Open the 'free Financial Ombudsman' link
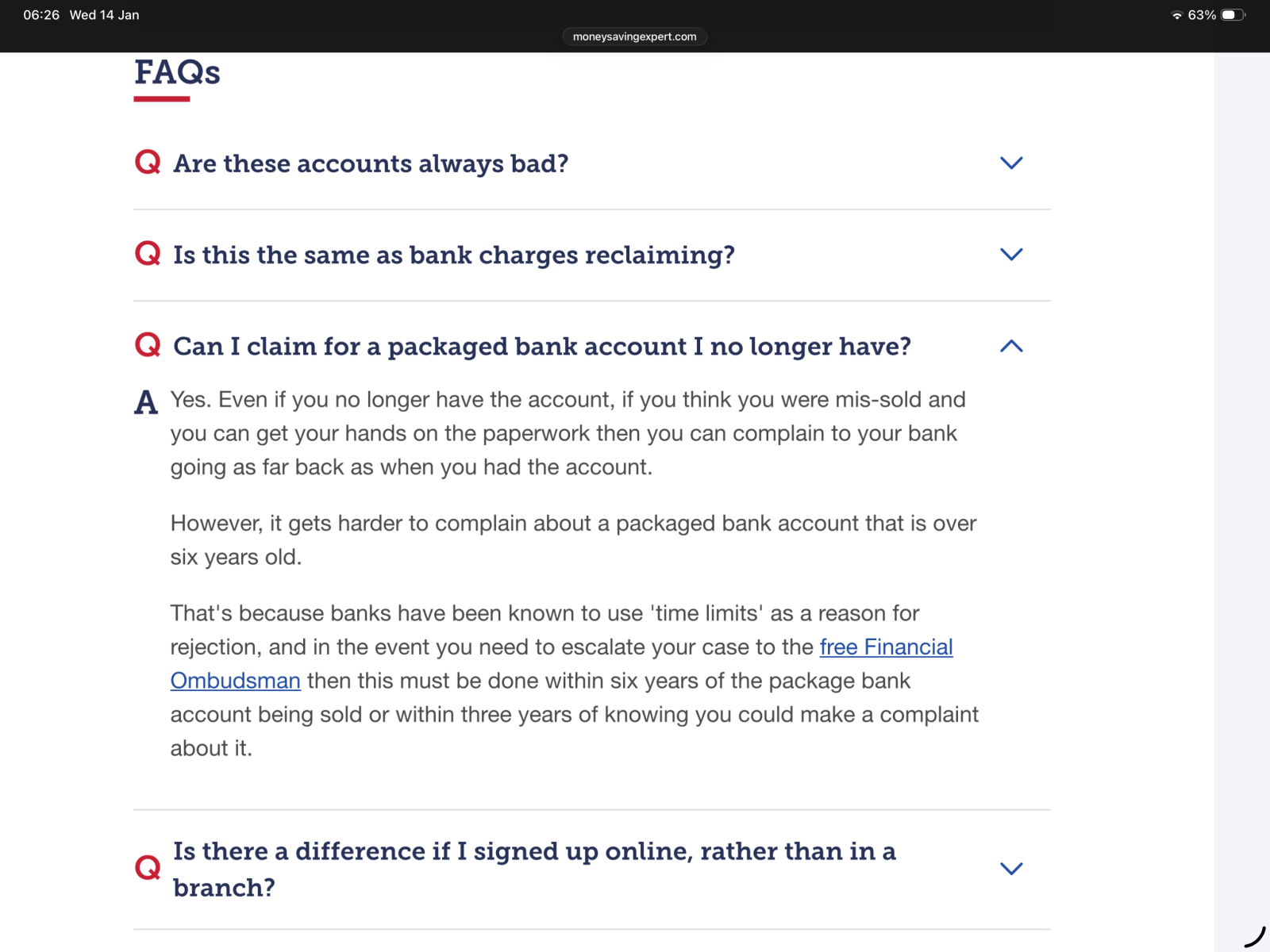This screenshot has width=1270, height=952. click(x=886, y=647)
